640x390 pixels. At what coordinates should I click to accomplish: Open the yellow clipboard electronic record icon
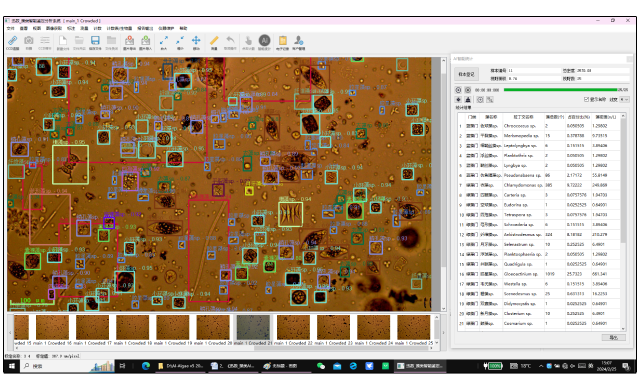(x=282, y=40)
